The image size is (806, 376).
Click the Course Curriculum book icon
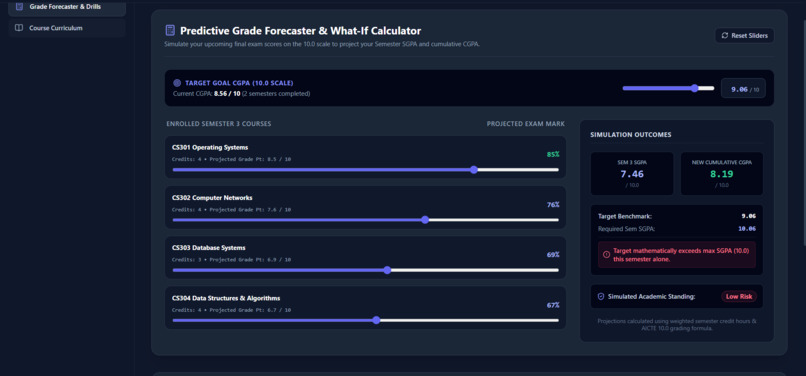click(x=19, y=28)
